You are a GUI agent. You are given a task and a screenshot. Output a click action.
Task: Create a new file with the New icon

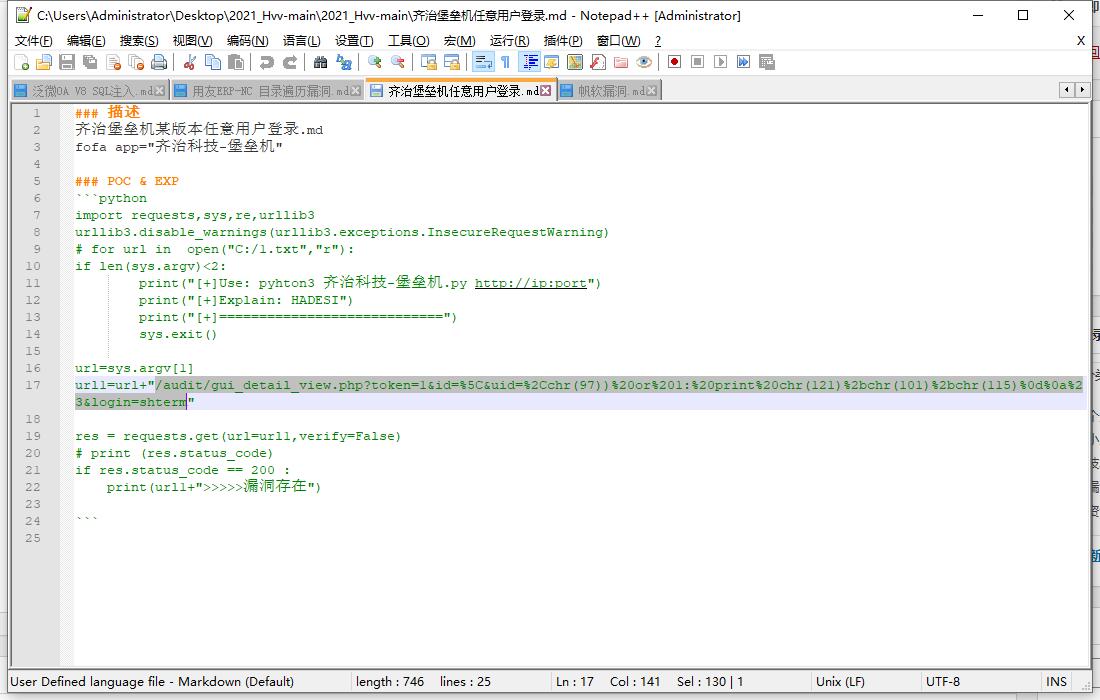pos(22,62)
